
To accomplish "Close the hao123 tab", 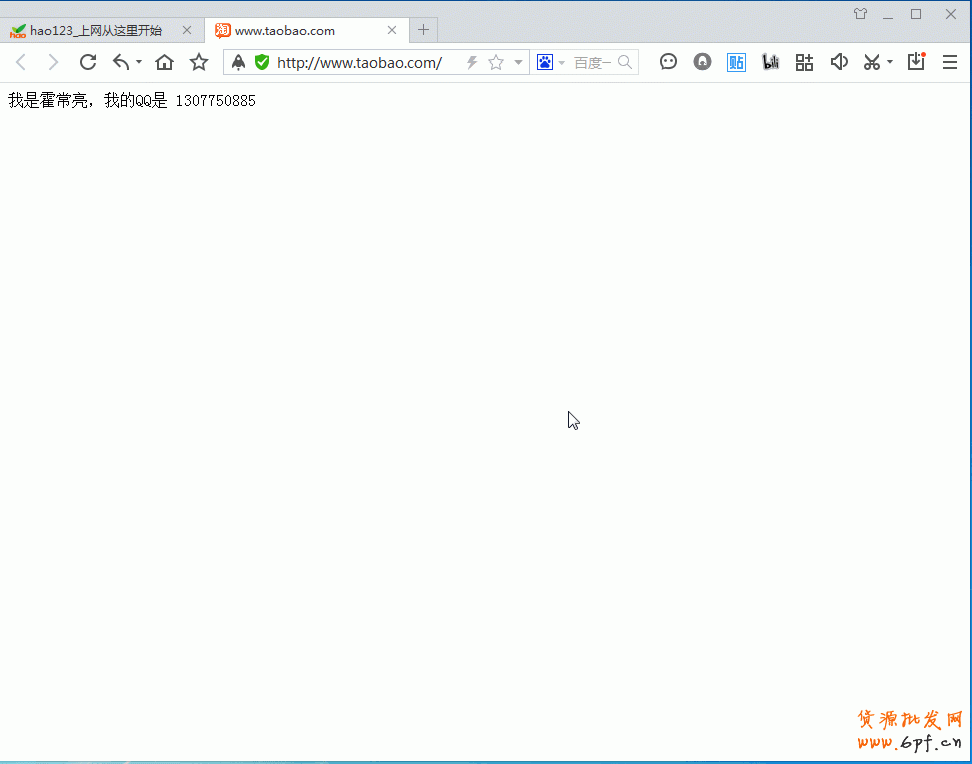I will click(187, 30).
